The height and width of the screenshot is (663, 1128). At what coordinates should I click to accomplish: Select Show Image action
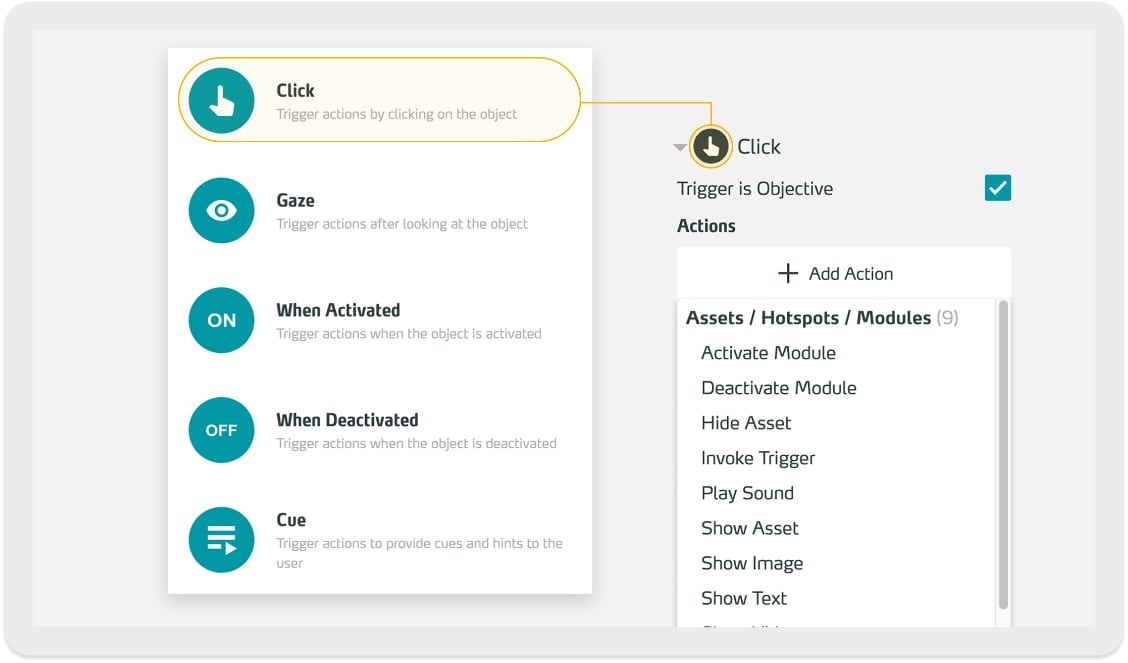(x=752, y=563)
